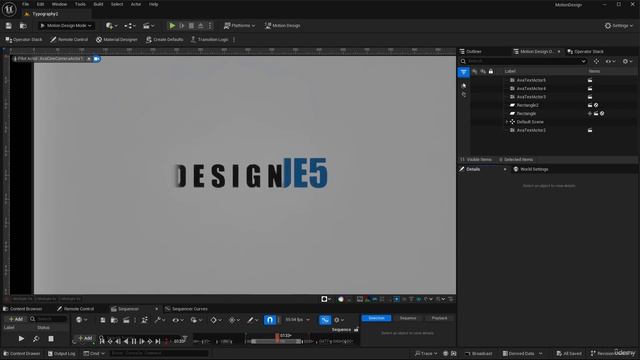The height and width of the screenshot is (360, 640).
Task: Click the Unreal Engine logo icon
Action: click(9, 9)
